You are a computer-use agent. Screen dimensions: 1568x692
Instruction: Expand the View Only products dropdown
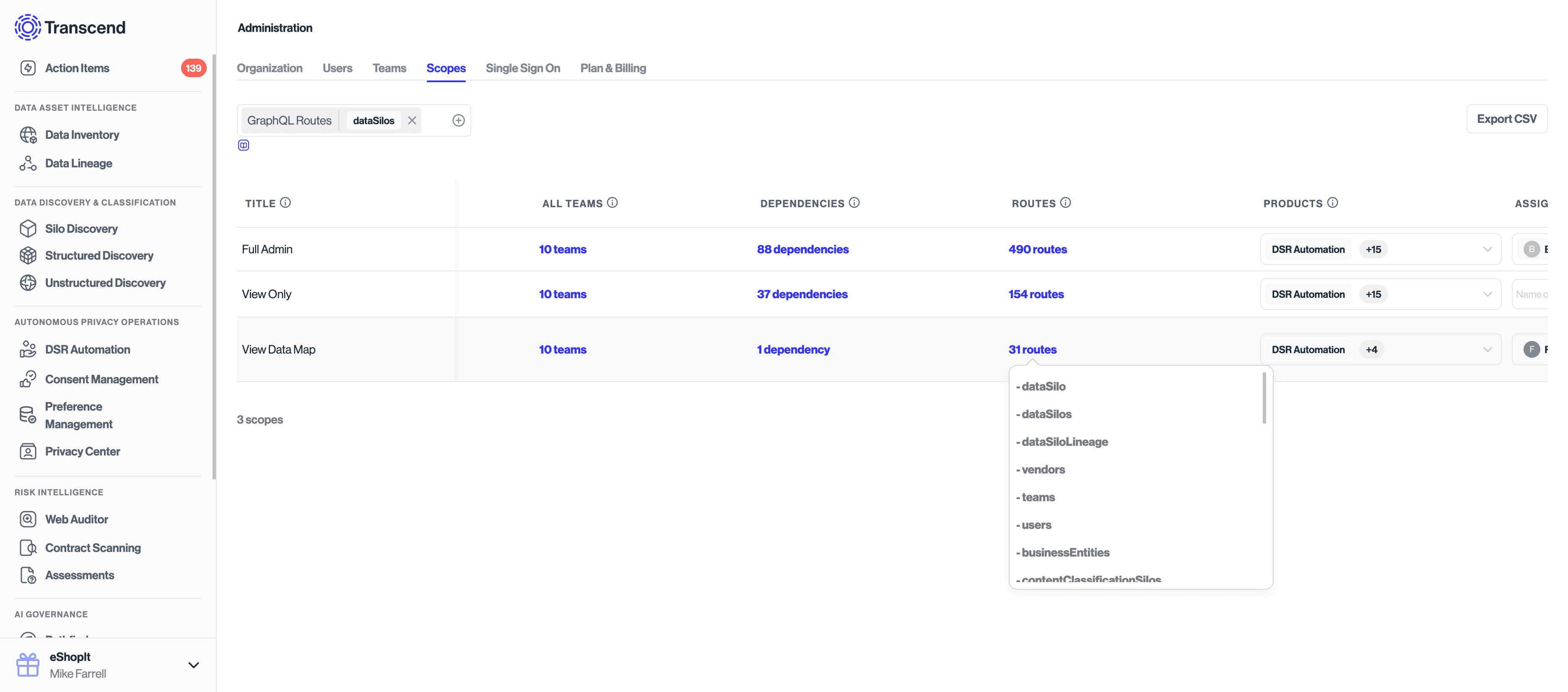coord(1488,294)
